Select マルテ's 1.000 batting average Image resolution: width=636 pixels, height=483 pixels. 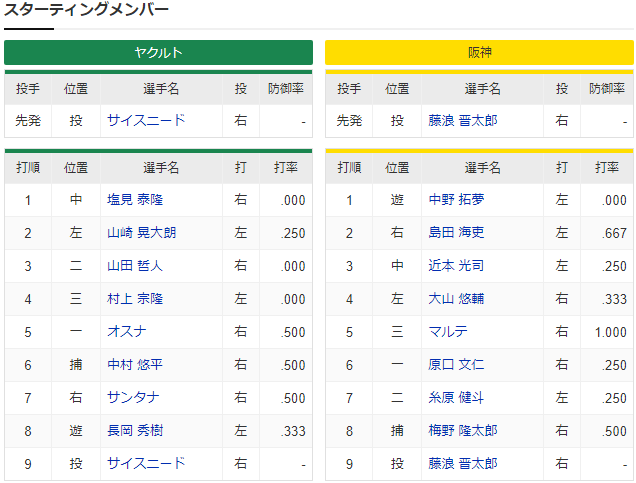(x=610, y=332)
